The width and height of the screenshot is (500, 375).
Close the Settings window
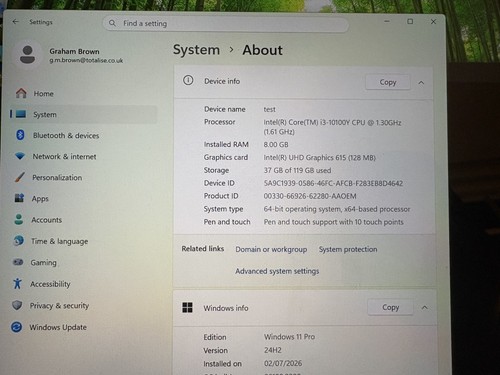[433, 22]
